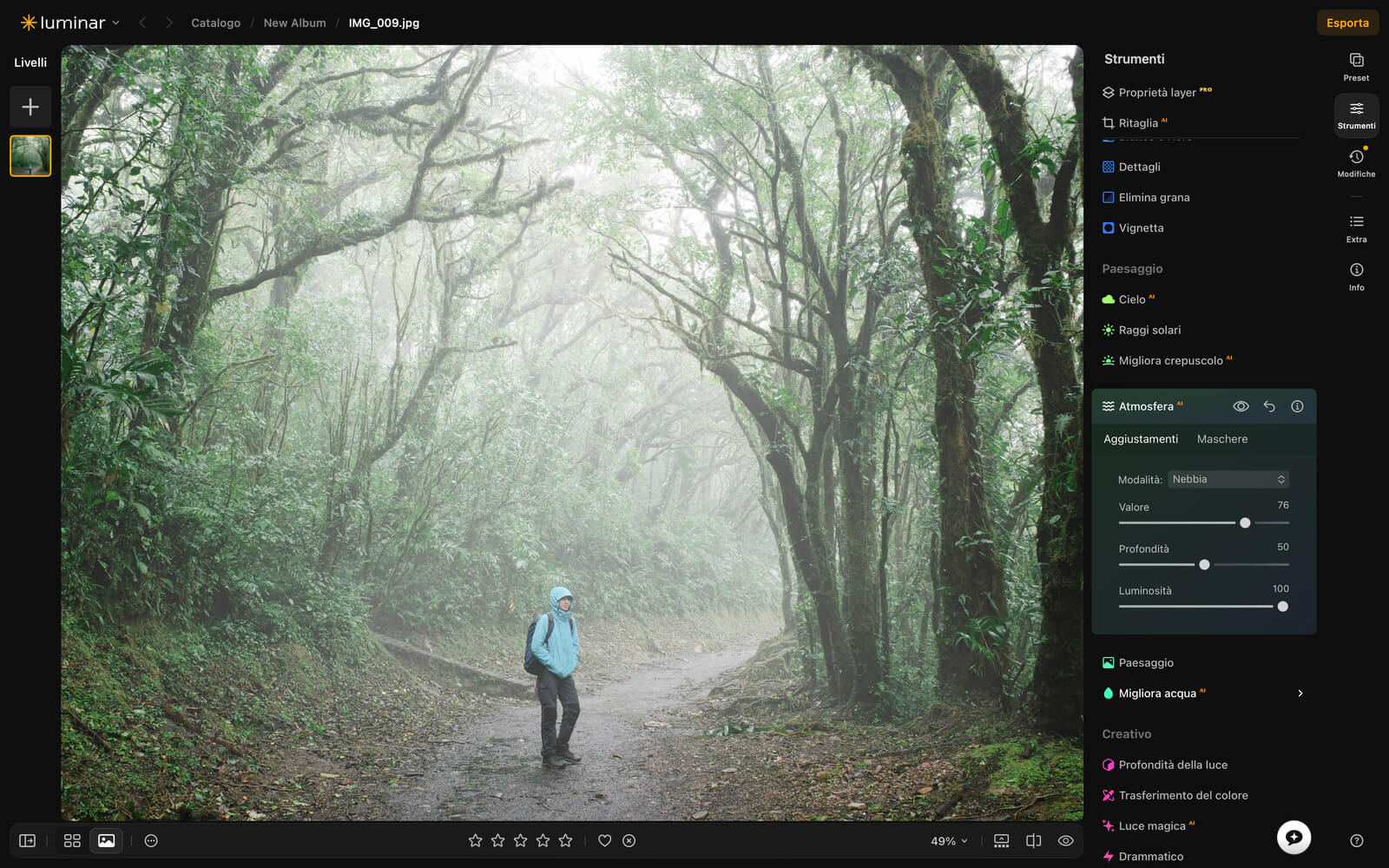Image resolution: width=1389 pixels, height=868 pixels.
Task: Switch to the Maschere tab
Action: pos(1221,439)
